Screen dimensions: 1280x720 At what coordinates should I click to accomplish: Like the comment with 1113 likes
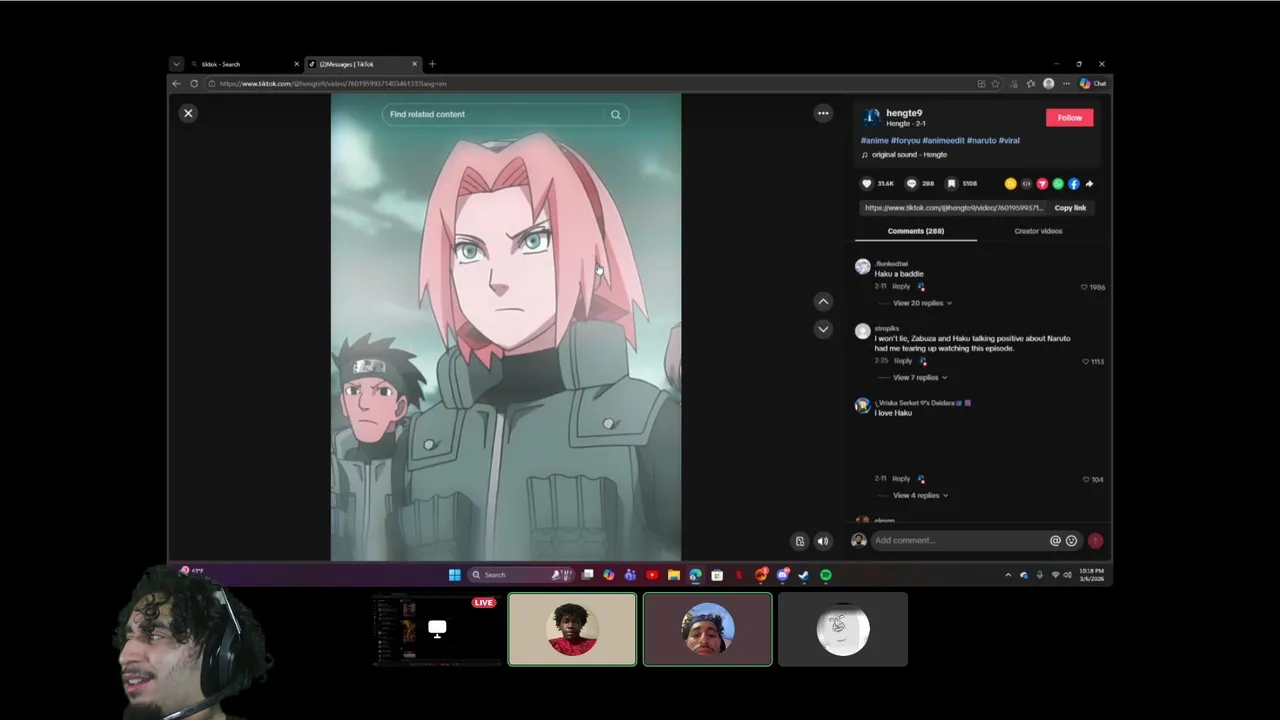[1086, 362]
